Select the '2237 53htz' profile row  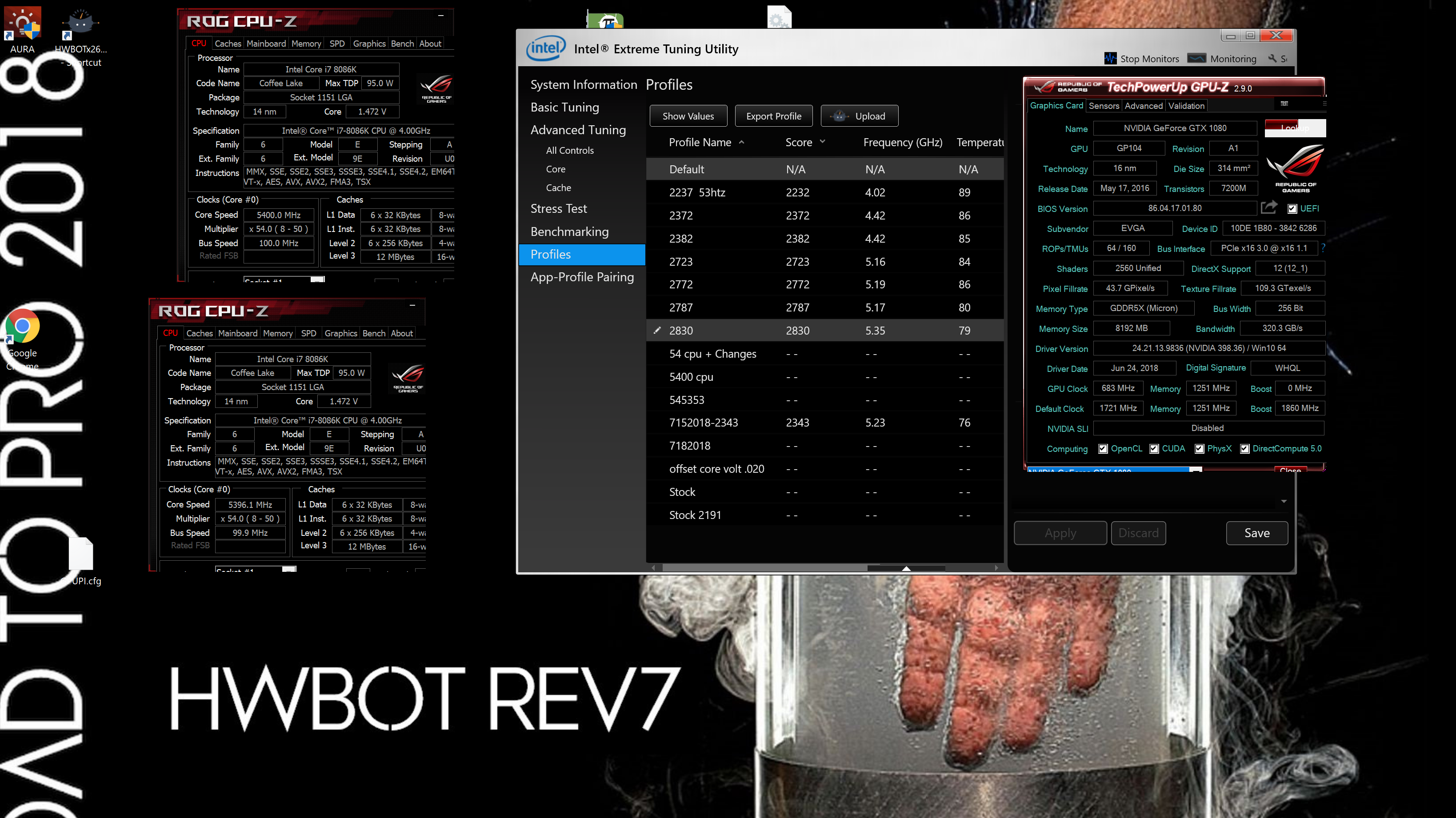[824, 192]
